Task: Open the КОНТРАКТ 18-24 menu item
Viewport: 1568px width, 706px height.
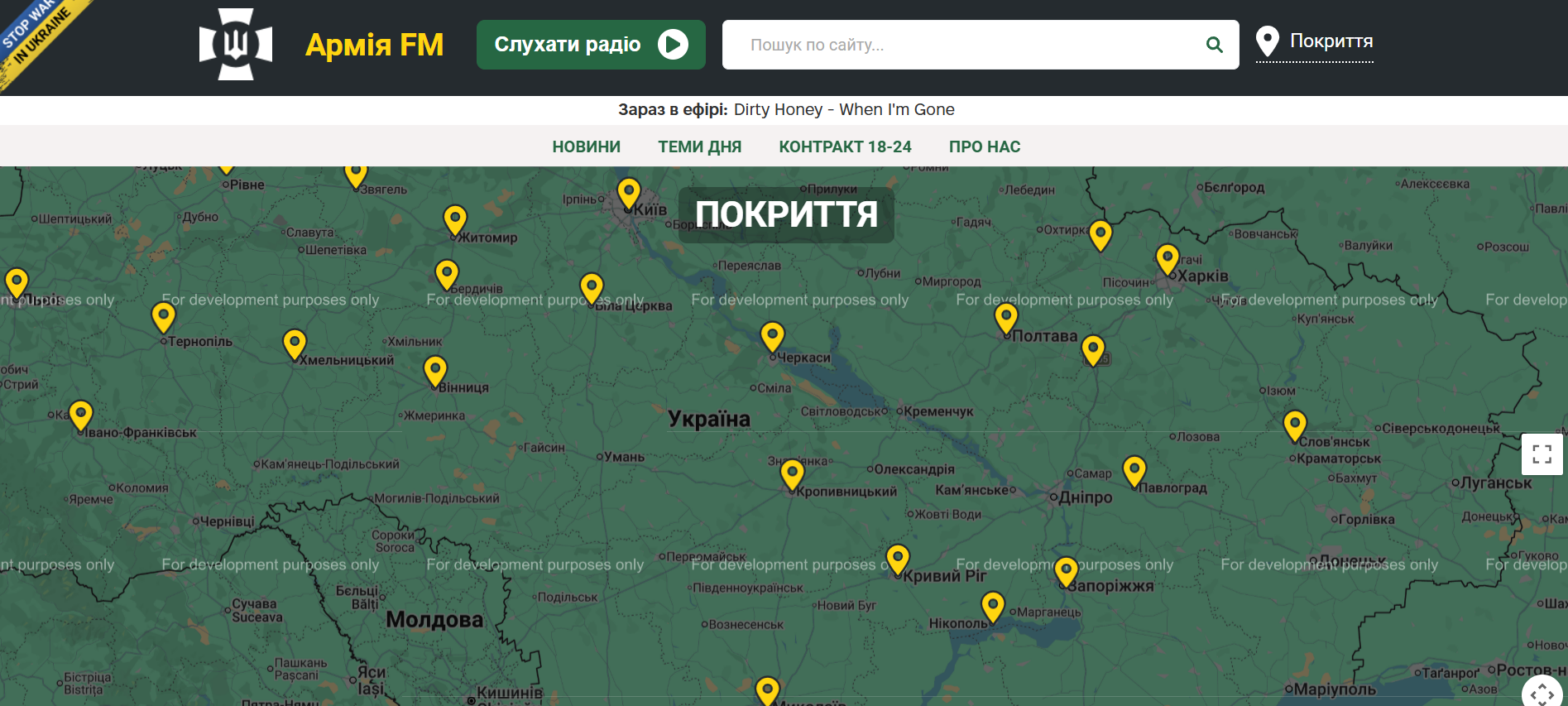Action: click(845, 146)
